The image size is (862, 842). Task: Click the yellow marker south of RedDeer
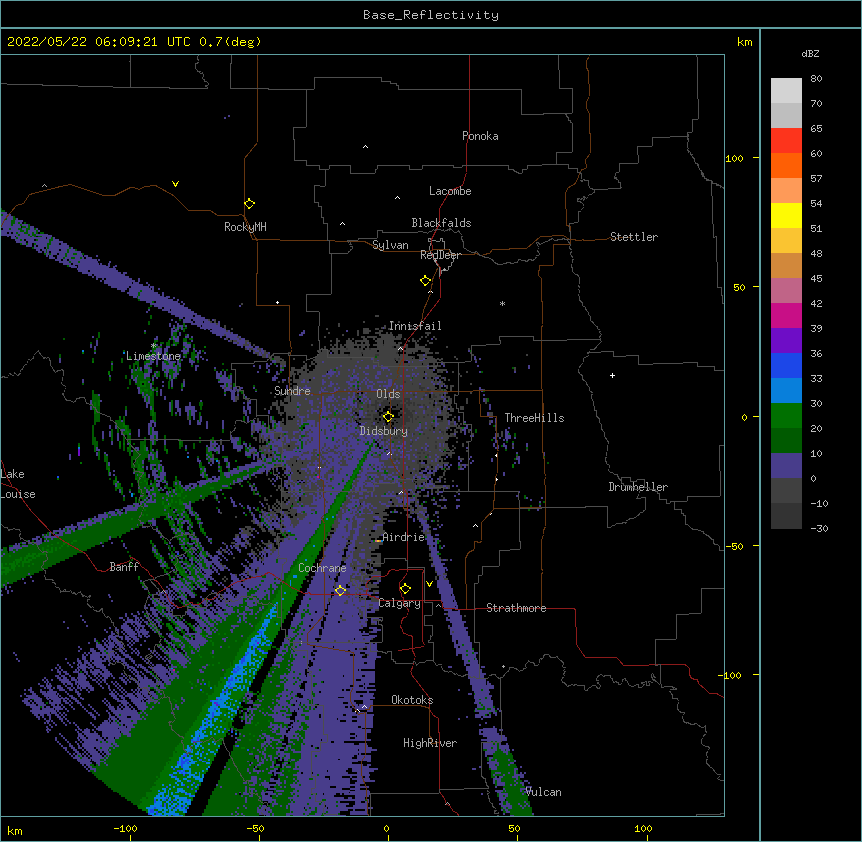click(426, 281)
